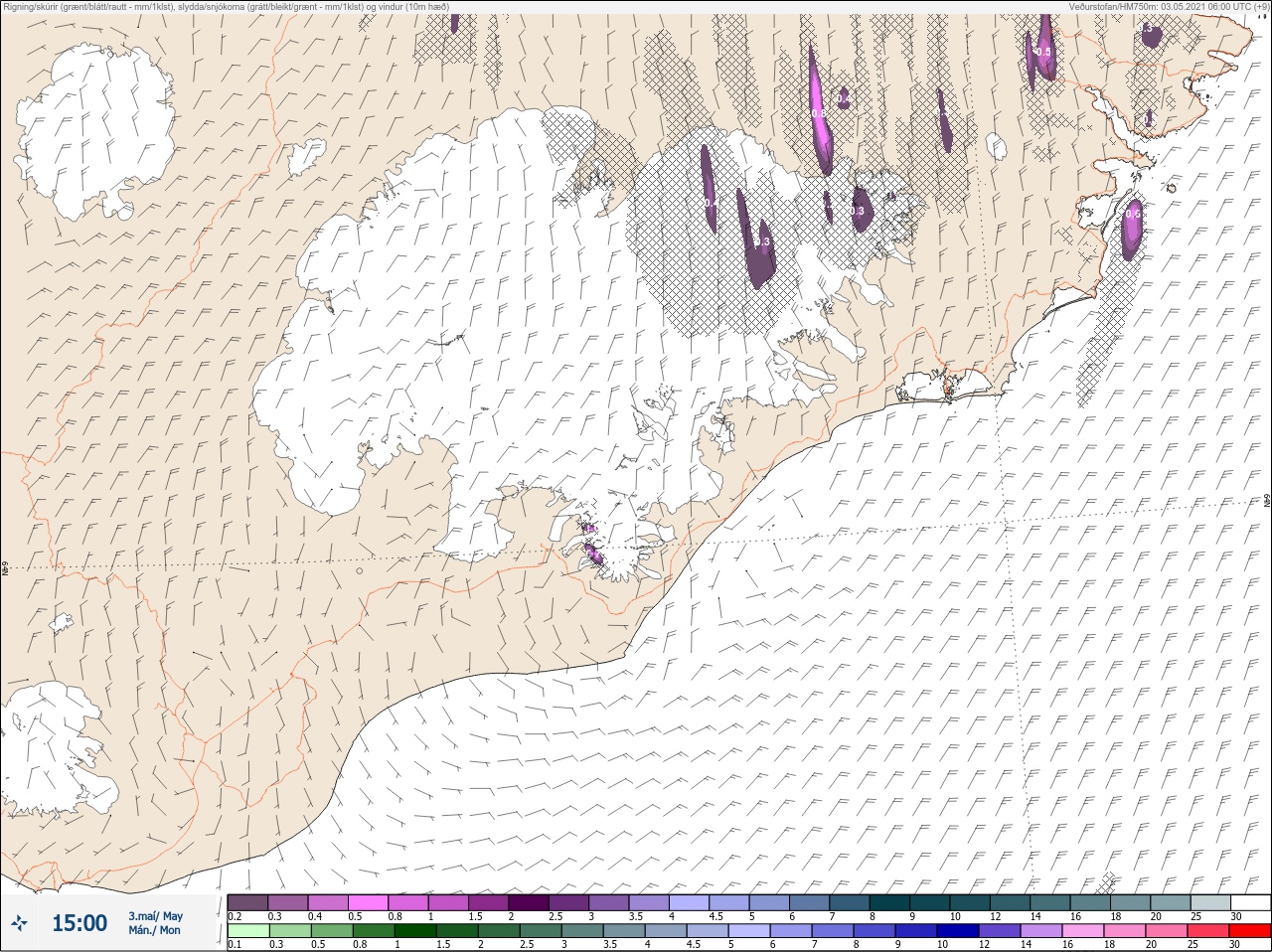Viewport: 1272px width, 952px height.
Task: Click the palest green 0.1 legend swatch
Action: pos(247,931)
